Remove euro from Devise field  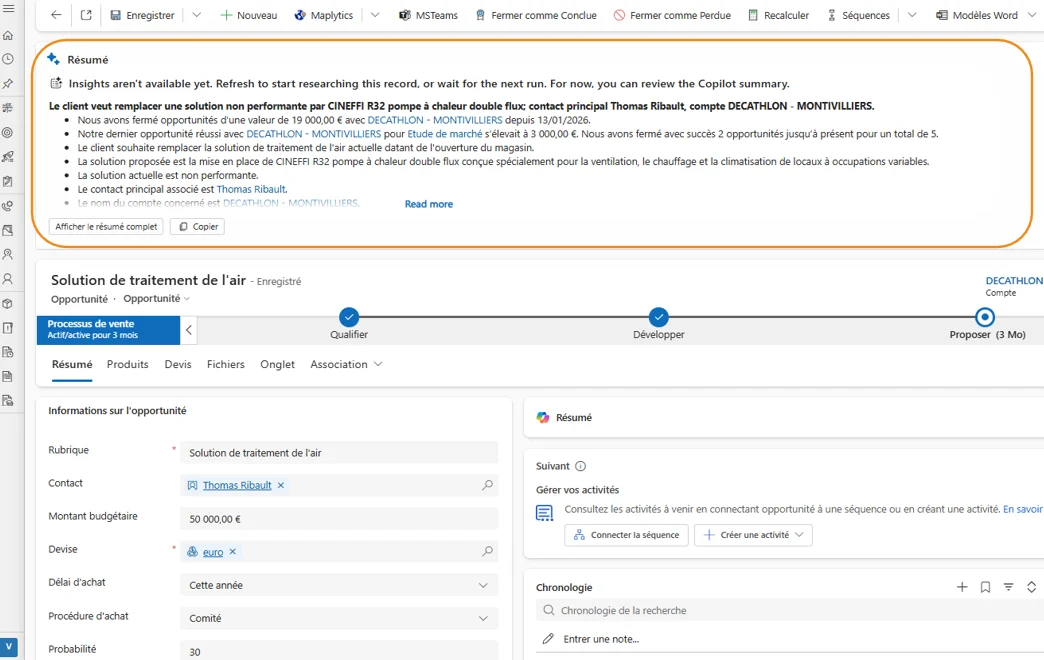(232, 551)
